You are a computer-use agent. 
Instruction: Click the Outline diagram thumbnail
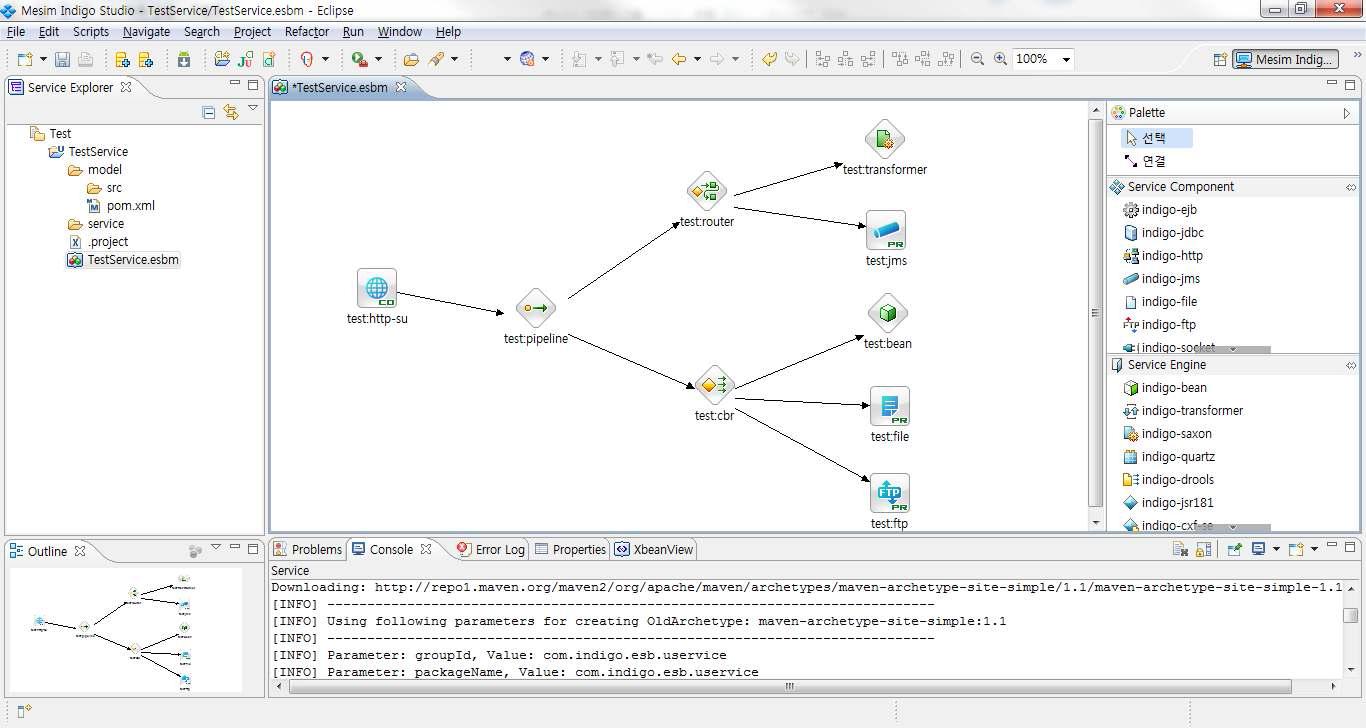(126, 629)
